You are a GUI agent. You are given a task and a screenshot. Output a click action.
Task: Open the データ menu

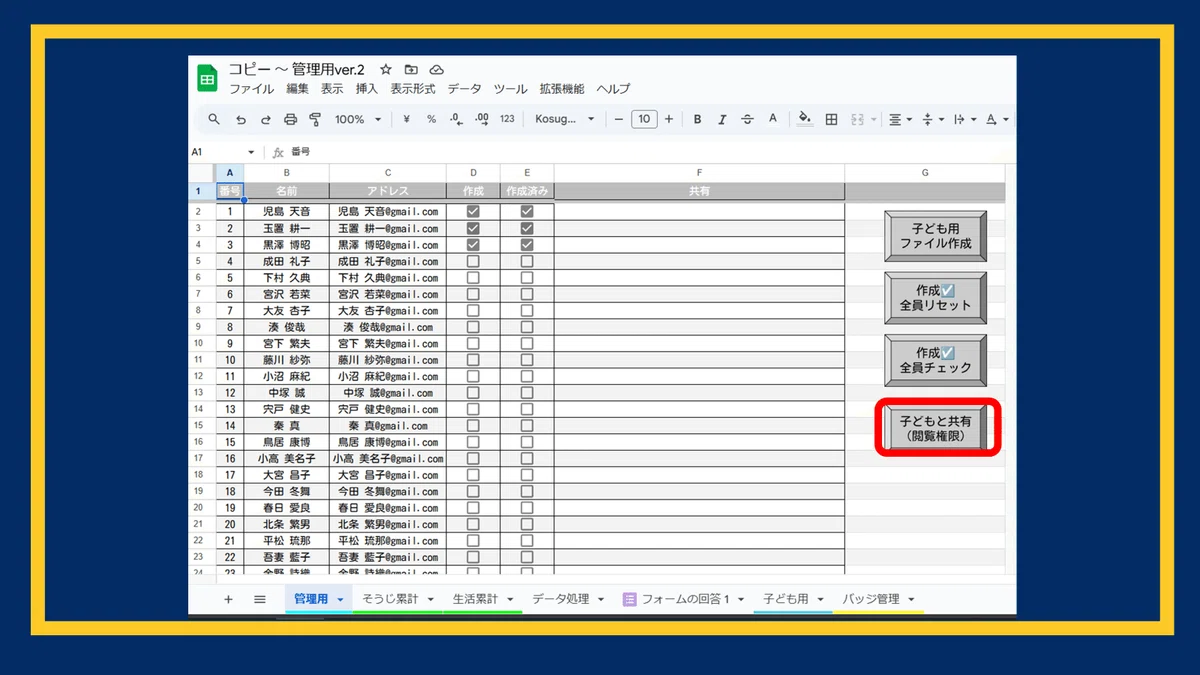click(464, 89)
